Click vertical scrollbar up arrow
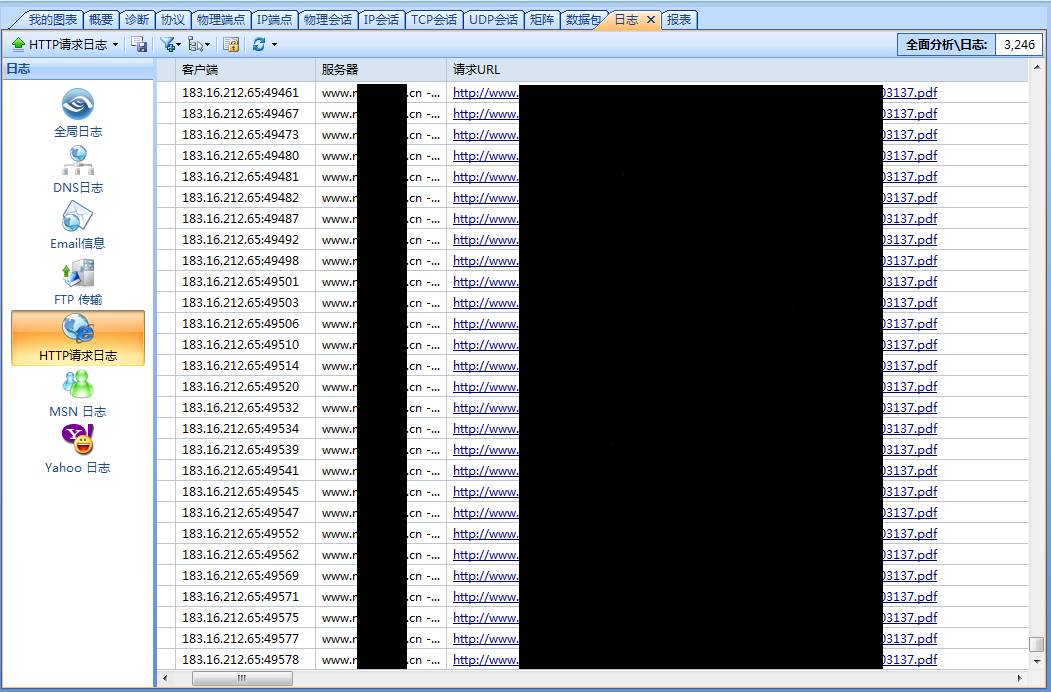1051x692 pixels. click(x=1037, y=68)
